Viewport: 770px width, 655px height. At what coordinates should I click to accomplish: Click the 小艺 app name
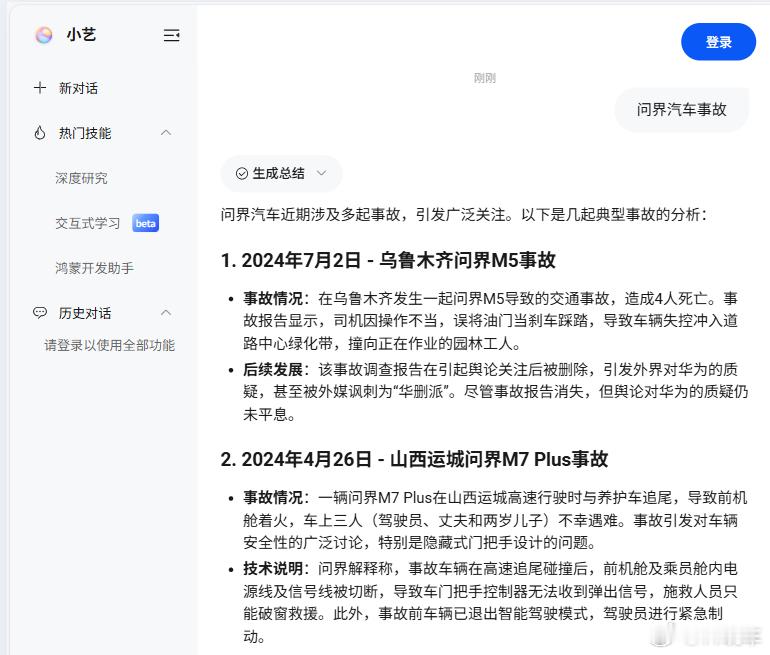pos(81,35)
